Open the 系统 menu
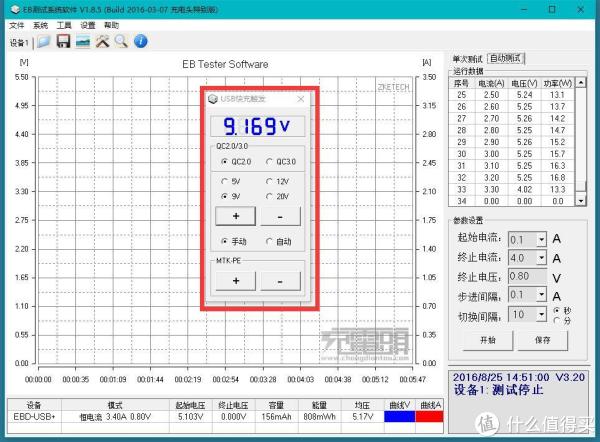 click(x=41, y=25)
